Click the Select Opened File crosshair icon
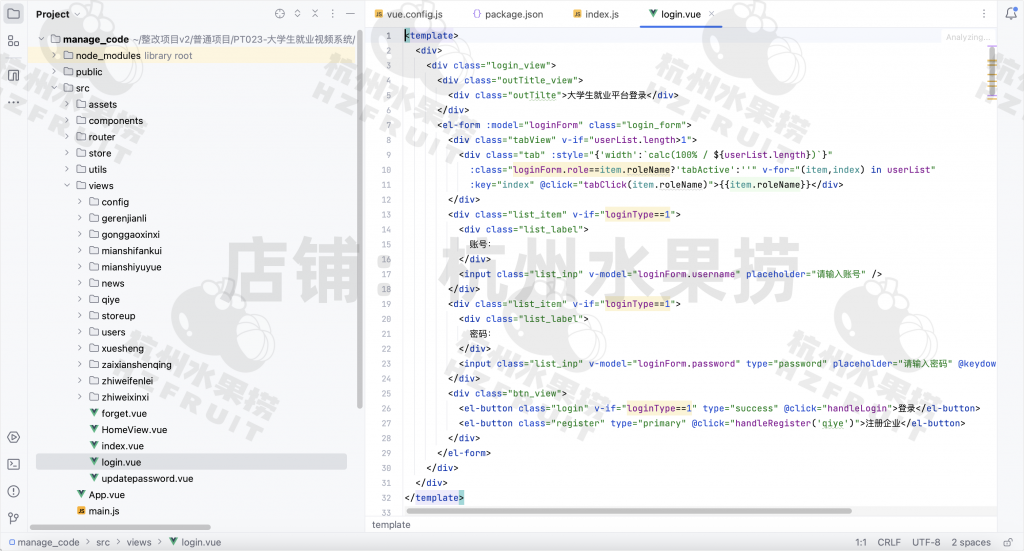This screenshot has height=551, width=1024. 279,15
